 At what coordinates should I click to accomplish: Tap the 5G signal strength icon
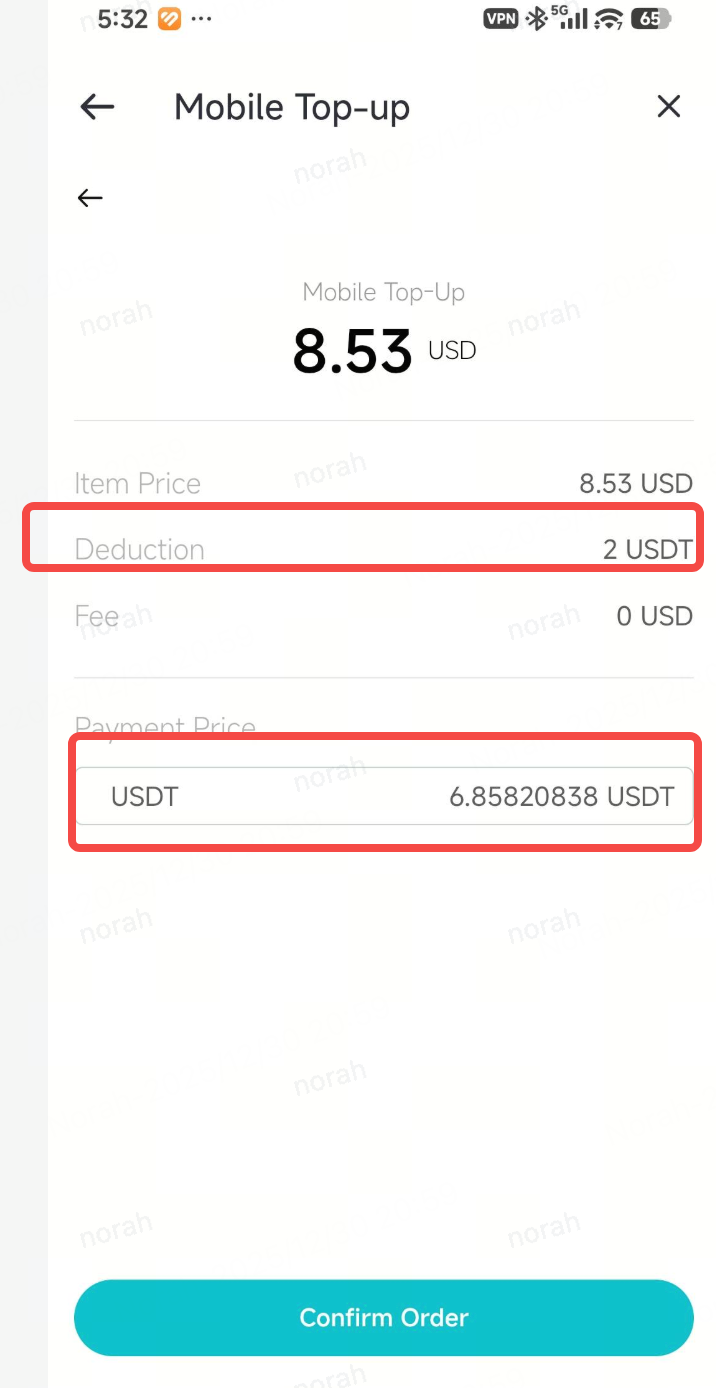570,17
